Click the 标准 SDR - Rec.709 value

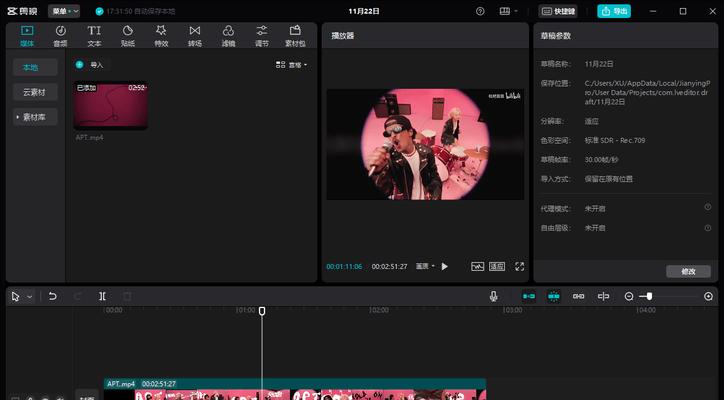pos(615,140)
